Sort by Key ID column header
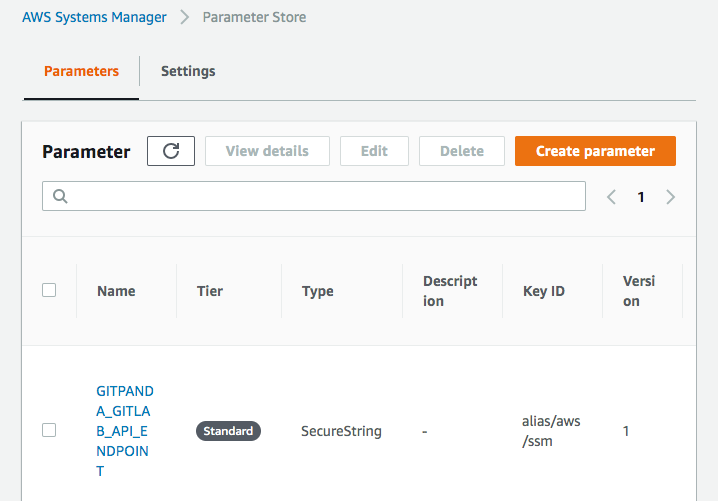The height and width of the screenshot is (501, 718). coord(544,291)
